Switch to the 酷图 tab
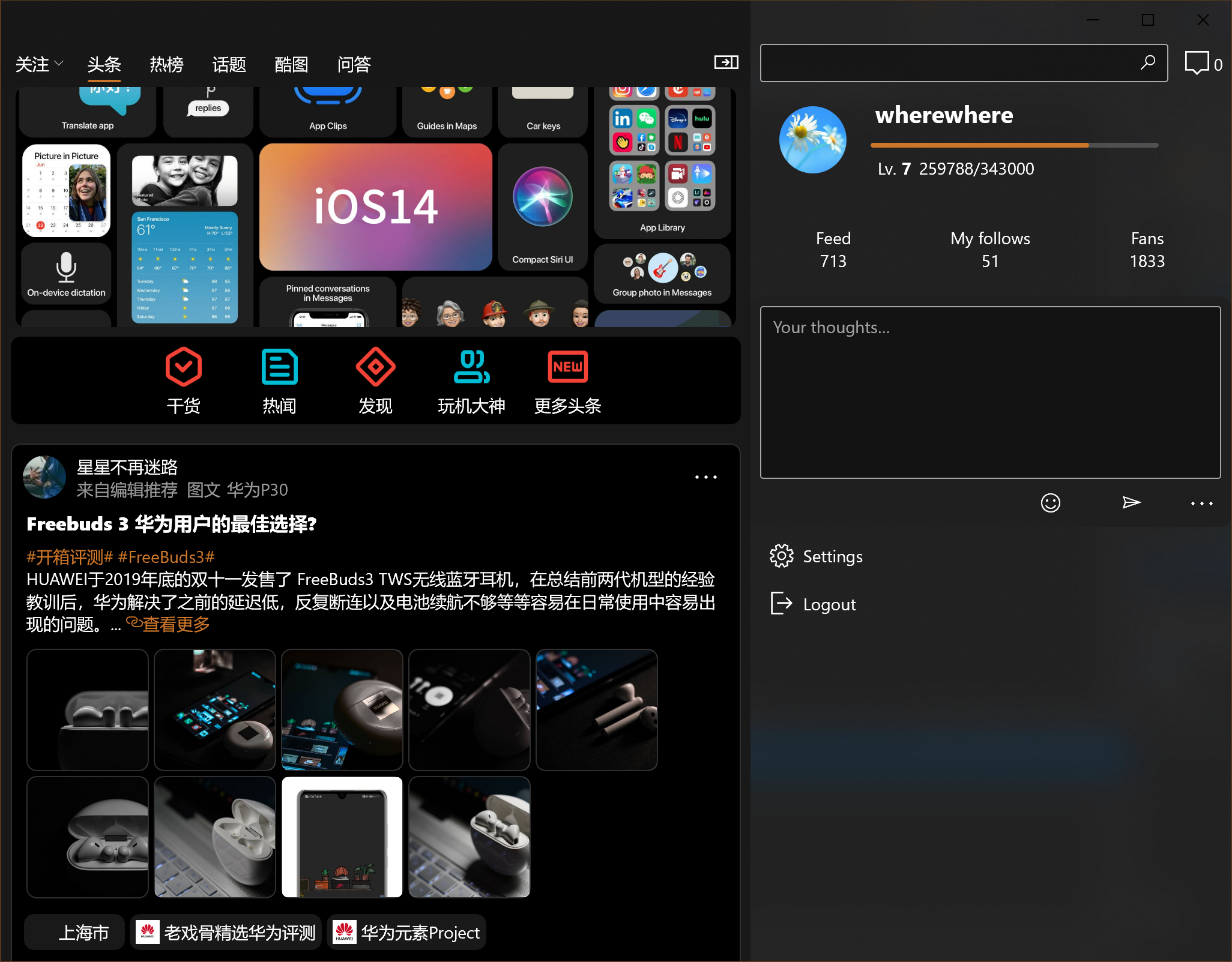Viewport: 1232px width, 962px height. tap(291, 64)
